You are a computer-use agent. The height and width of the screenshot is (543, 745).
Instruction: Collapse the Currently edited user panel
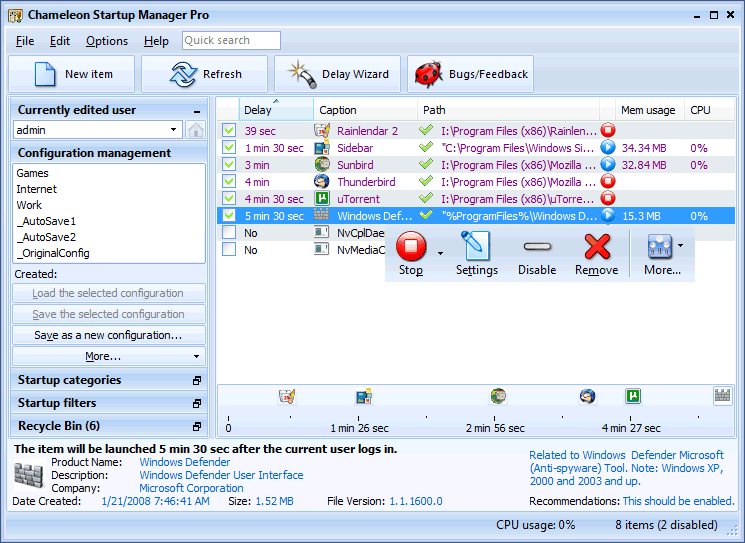tap(197, 111)
